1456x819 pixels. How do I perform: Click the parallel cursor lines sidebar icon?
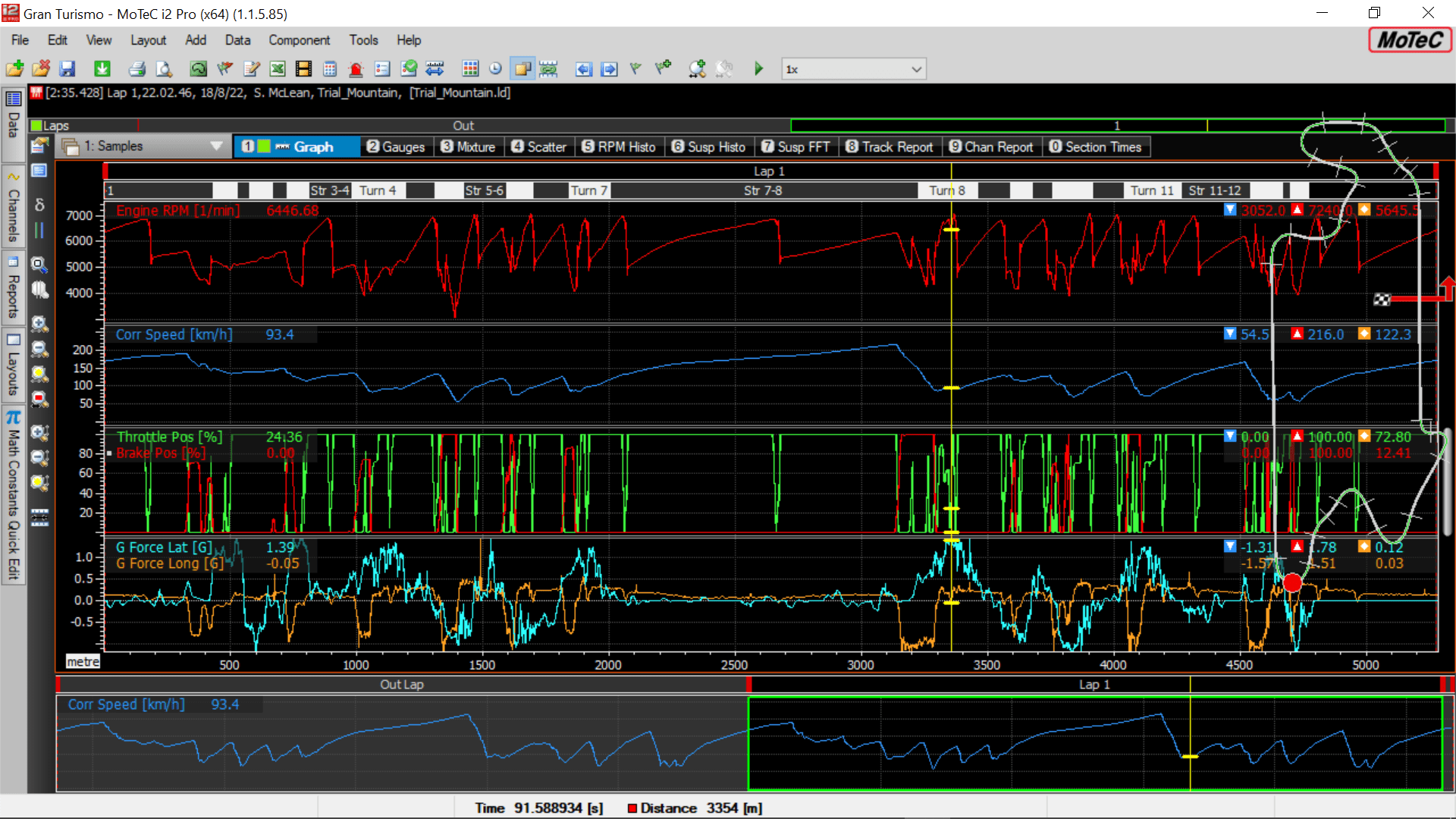39,230
